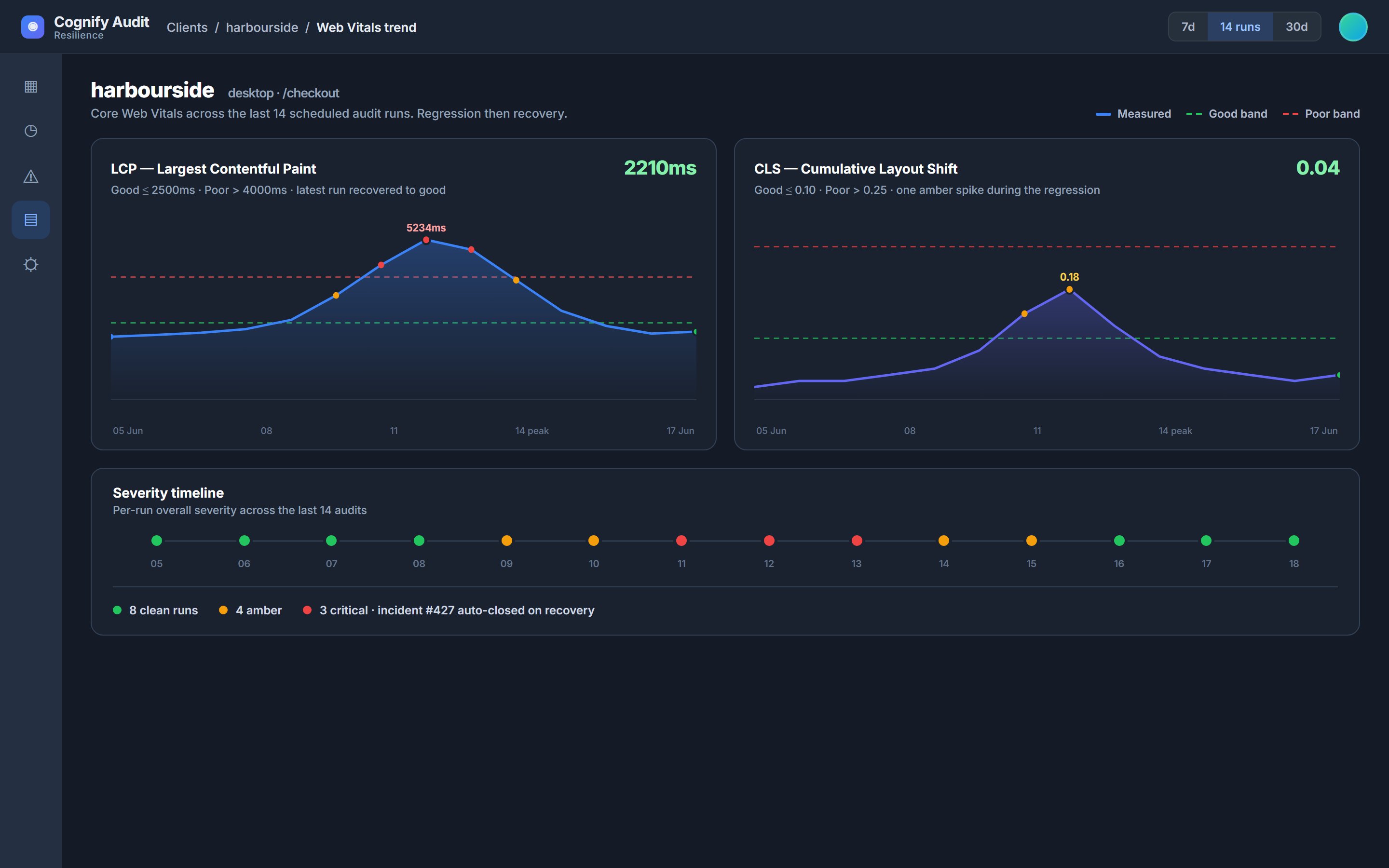Click LCP — Largest Contentful Paint title
This screenshot has height=868, width=1389.
coord(214,169)
